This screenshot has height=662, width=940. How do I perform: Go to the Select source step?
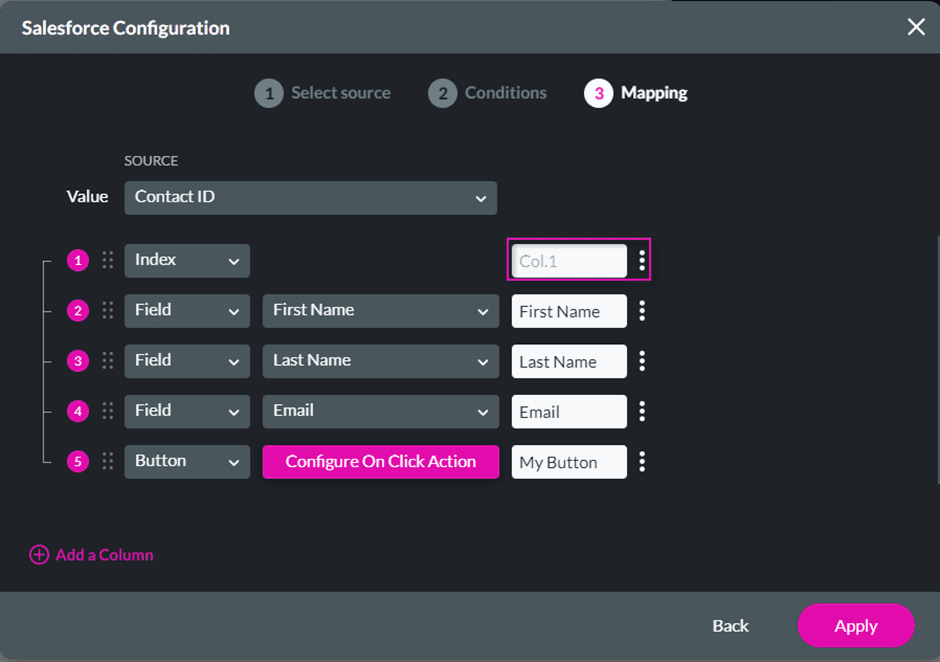pos(323,93)
